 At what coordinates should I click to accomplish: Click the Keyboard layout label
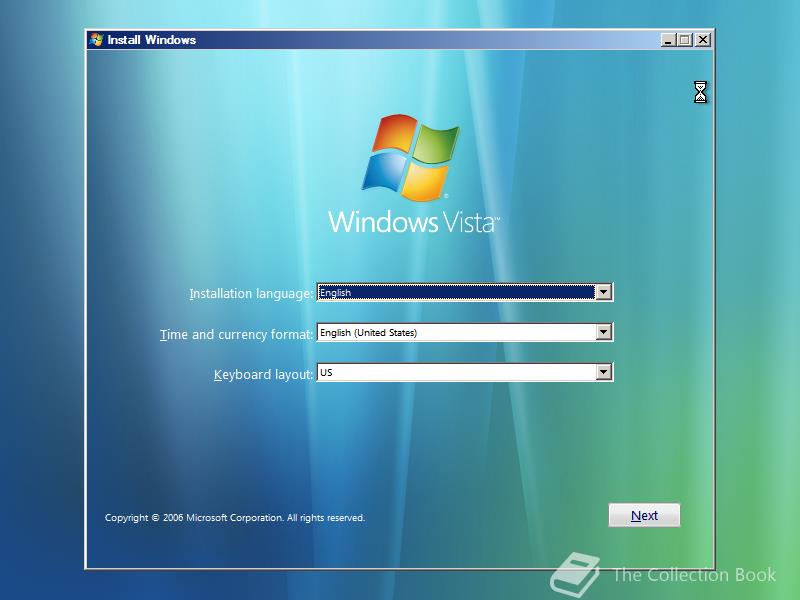[263, 374]
